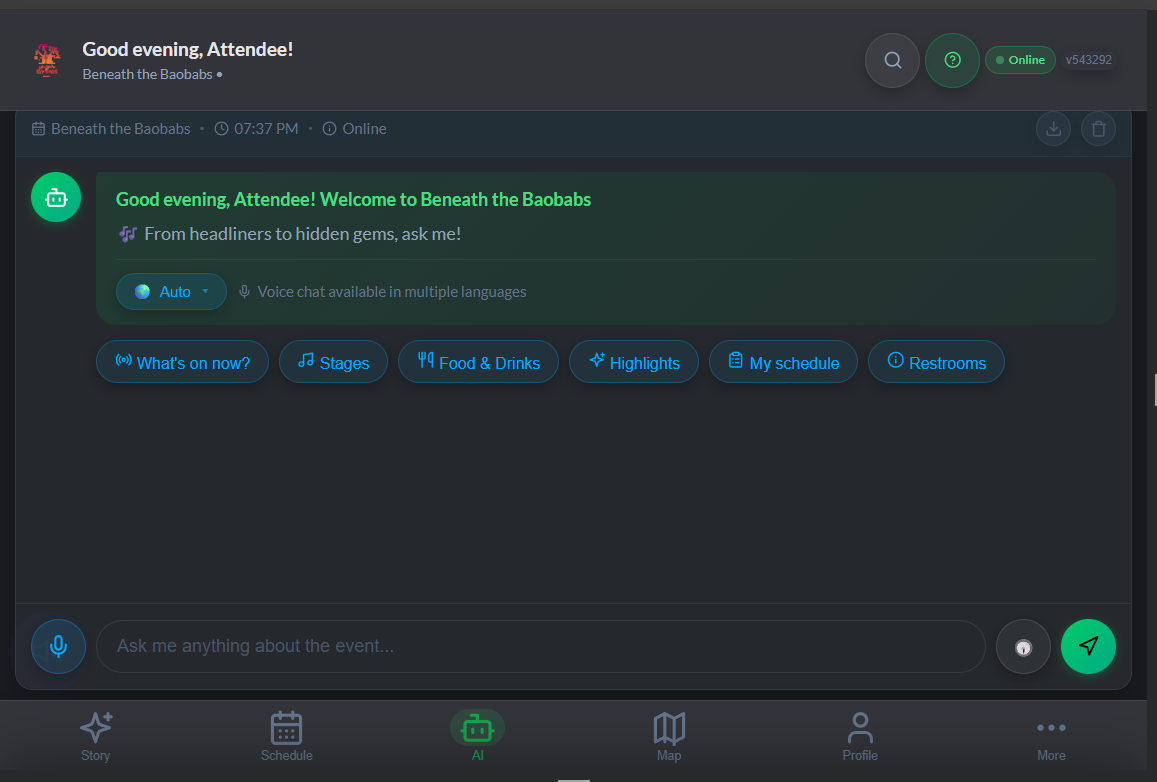Screen dimensions: 1157x782
Task: Ask about Food & Drinks via the chip
Action: tap(478, 362)
